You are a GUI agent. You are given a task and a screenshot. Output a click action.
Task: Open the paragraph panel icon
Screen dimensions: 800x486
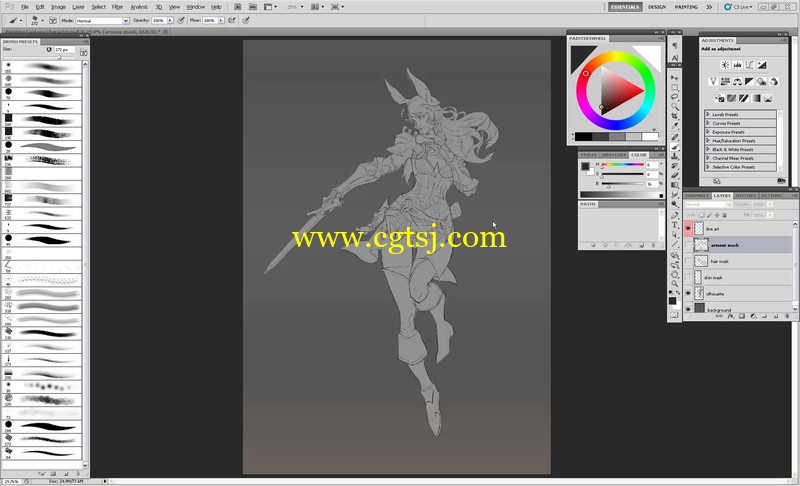674,45
